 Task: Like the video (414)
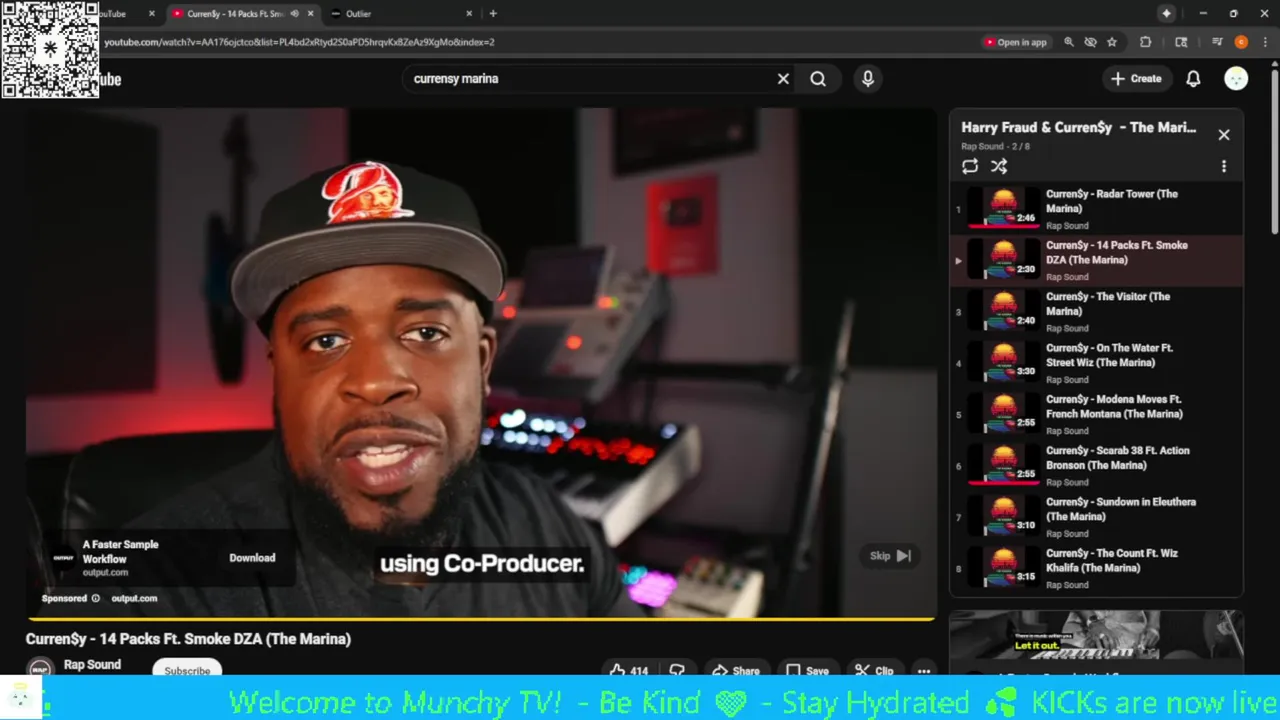pos(629,671)
